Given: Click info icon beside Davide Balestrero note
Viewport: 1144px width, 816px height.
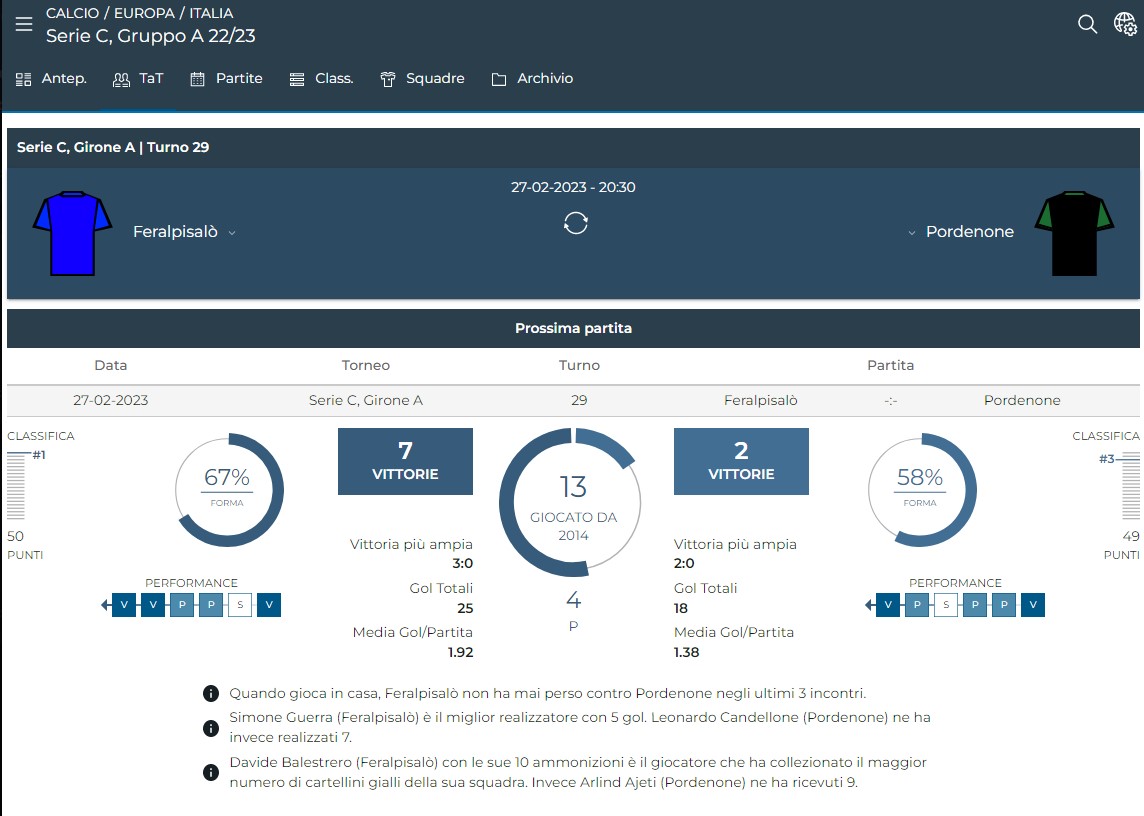Looking at the screenshot, I should coord(211,772).
